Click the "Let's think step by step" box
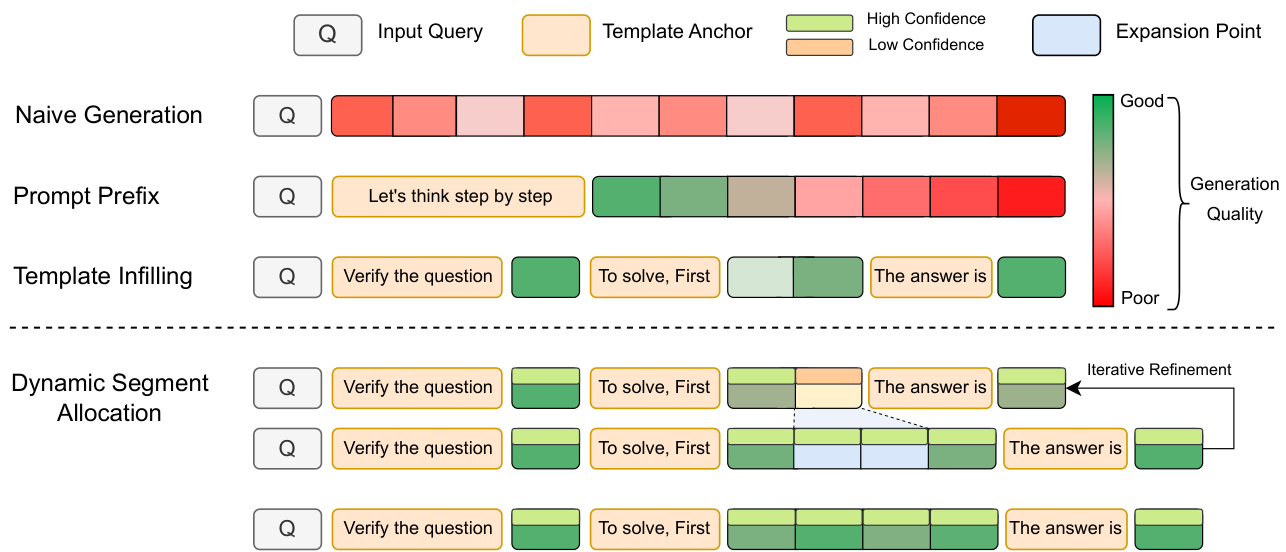1286x552 pixels. (x=459, y=196)
